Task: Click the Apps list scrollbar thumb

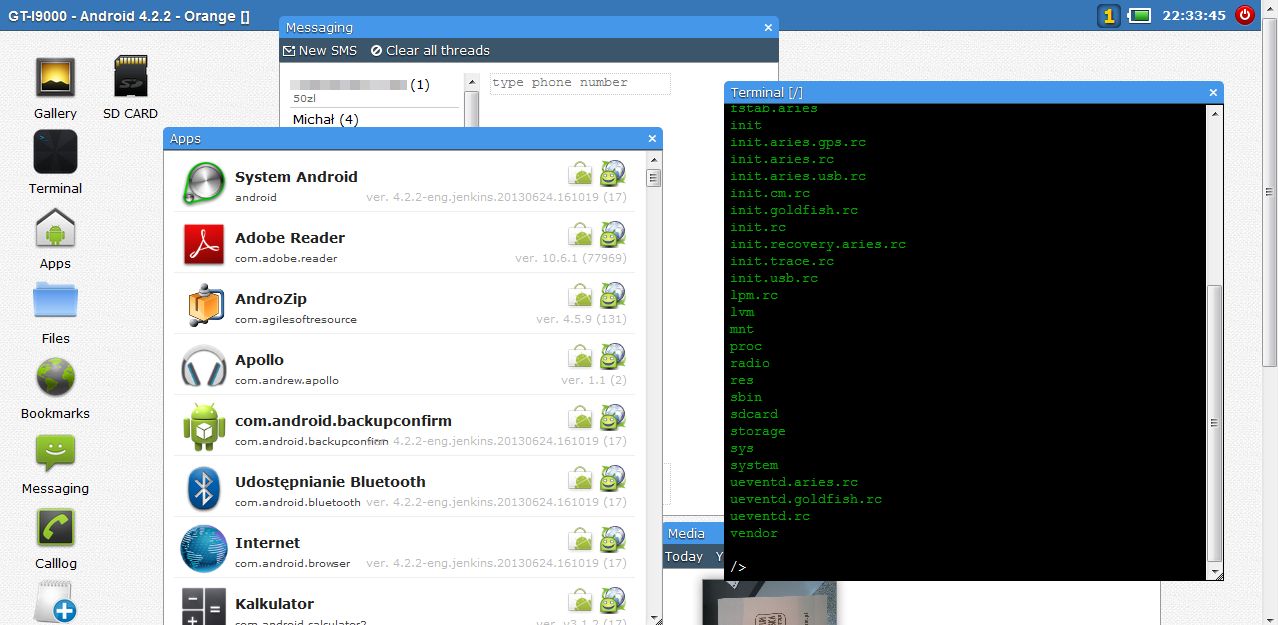Action: [654, 178]
